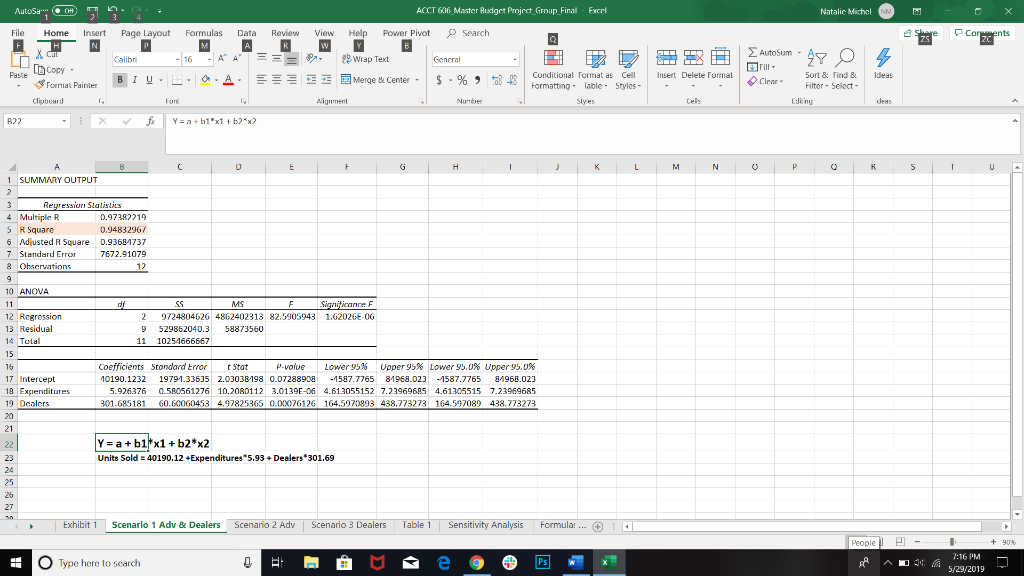Click the Windows Start button

tap(16, 562)
